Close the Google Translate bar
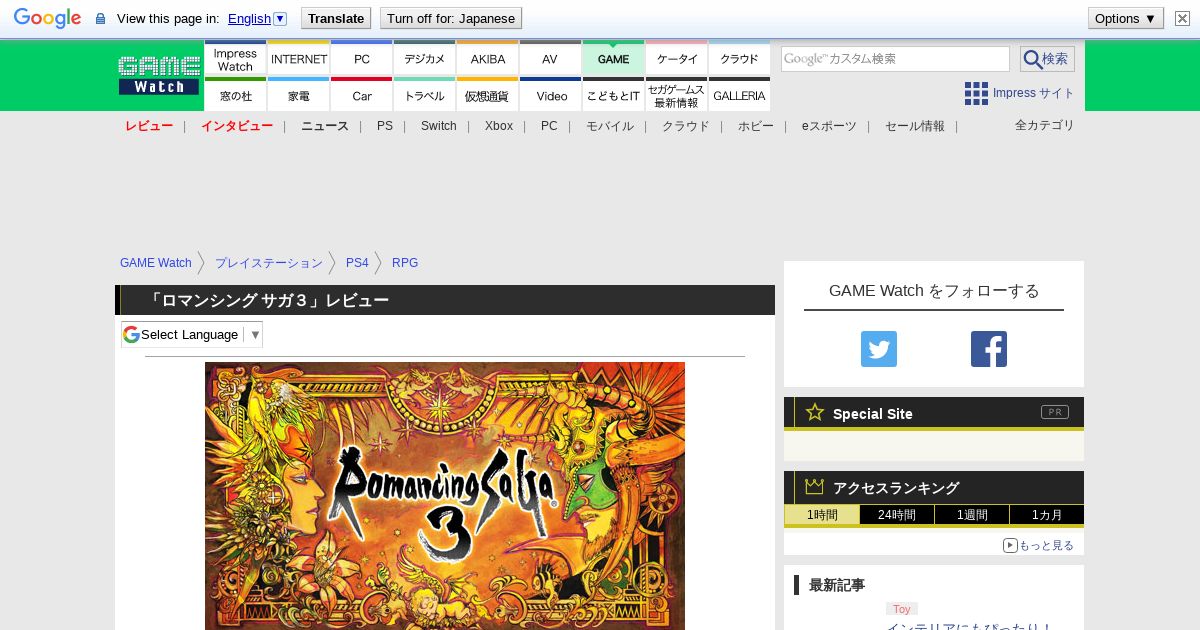This screenshot has width=1200, height=630. tap(1182, 18)
